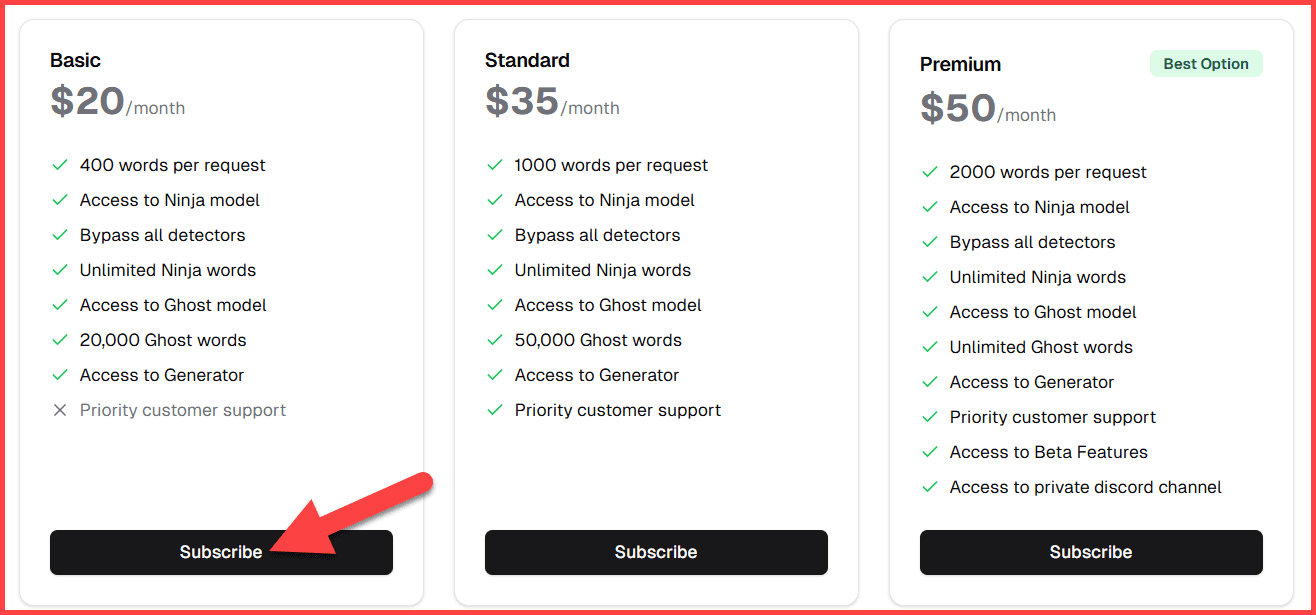Click the checkmark next to Unlimited Ghost words

click(930, 347)
